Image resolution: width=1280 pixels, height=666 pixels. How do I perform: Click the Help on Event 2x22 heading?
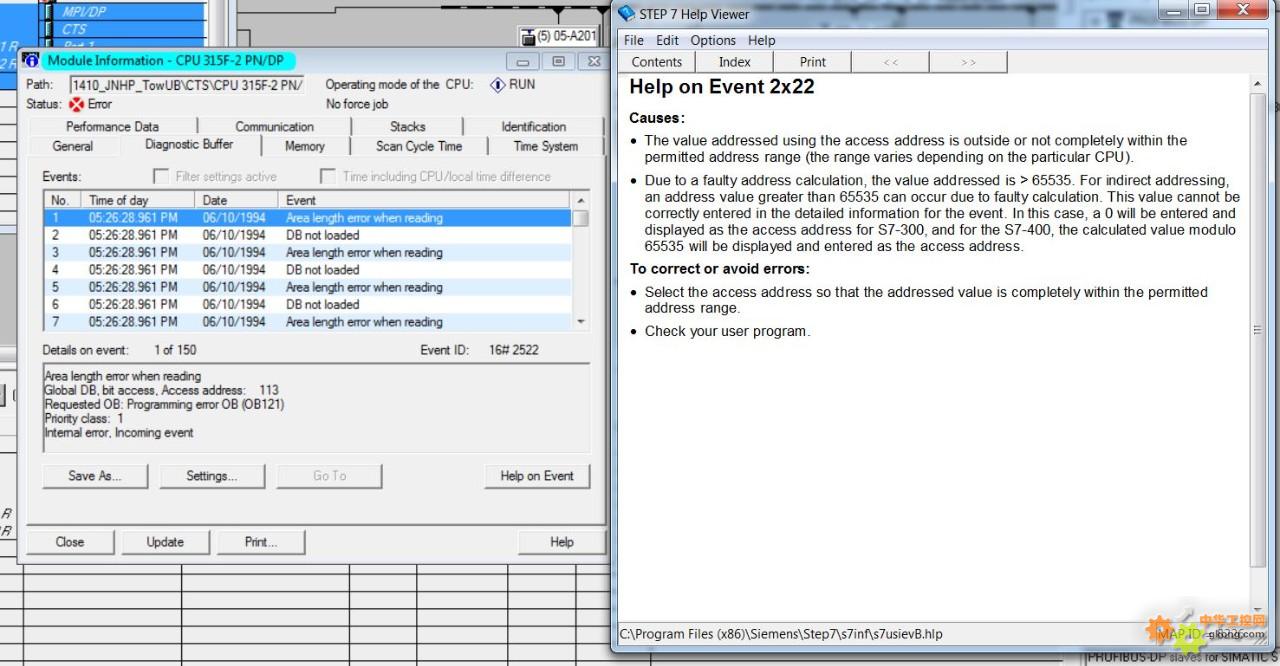click(x=722, y=87)
